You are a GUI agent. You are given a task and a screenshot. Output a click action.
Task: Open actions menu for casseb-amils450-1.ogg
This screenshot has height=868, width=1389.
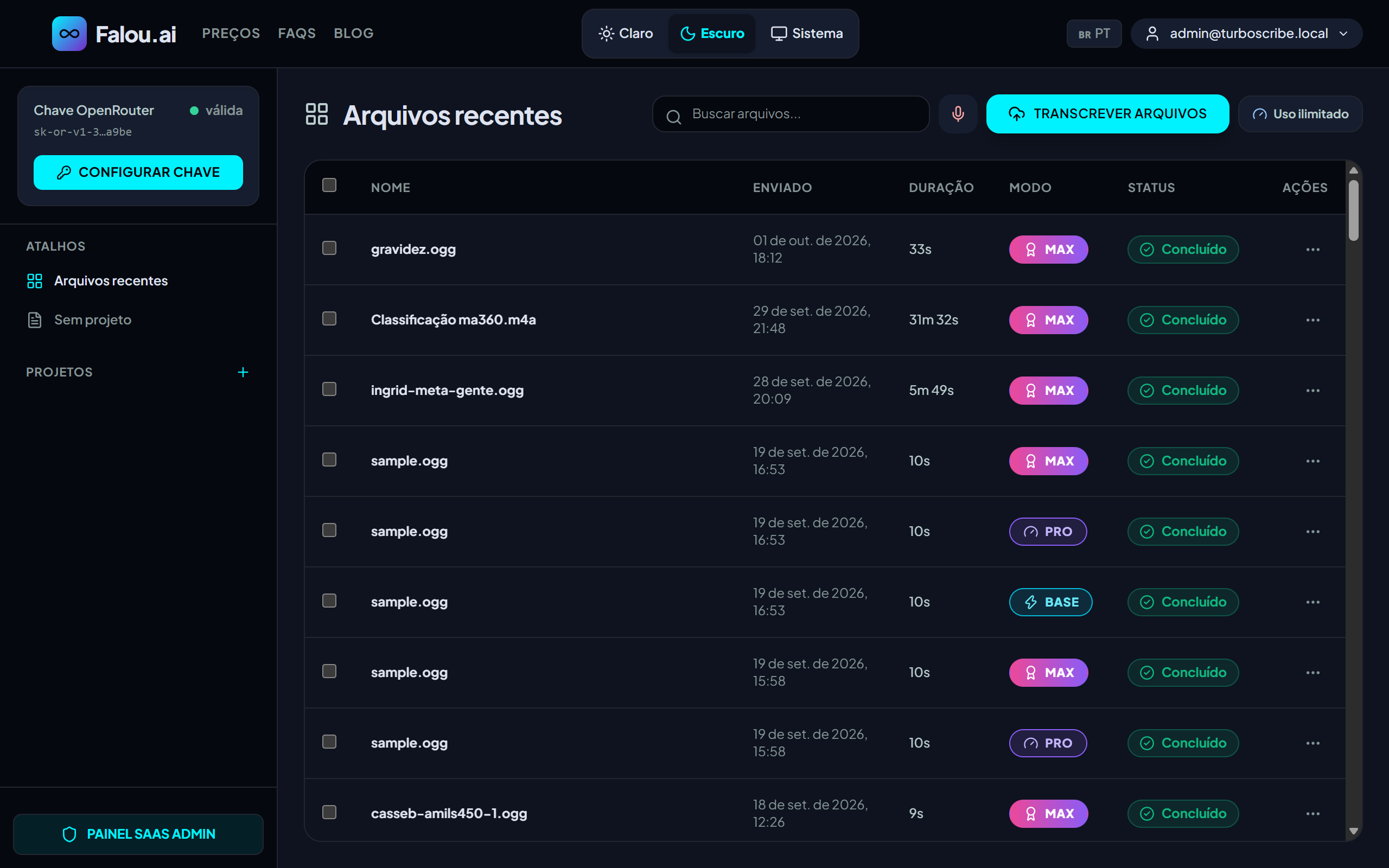pos(1312,813)
